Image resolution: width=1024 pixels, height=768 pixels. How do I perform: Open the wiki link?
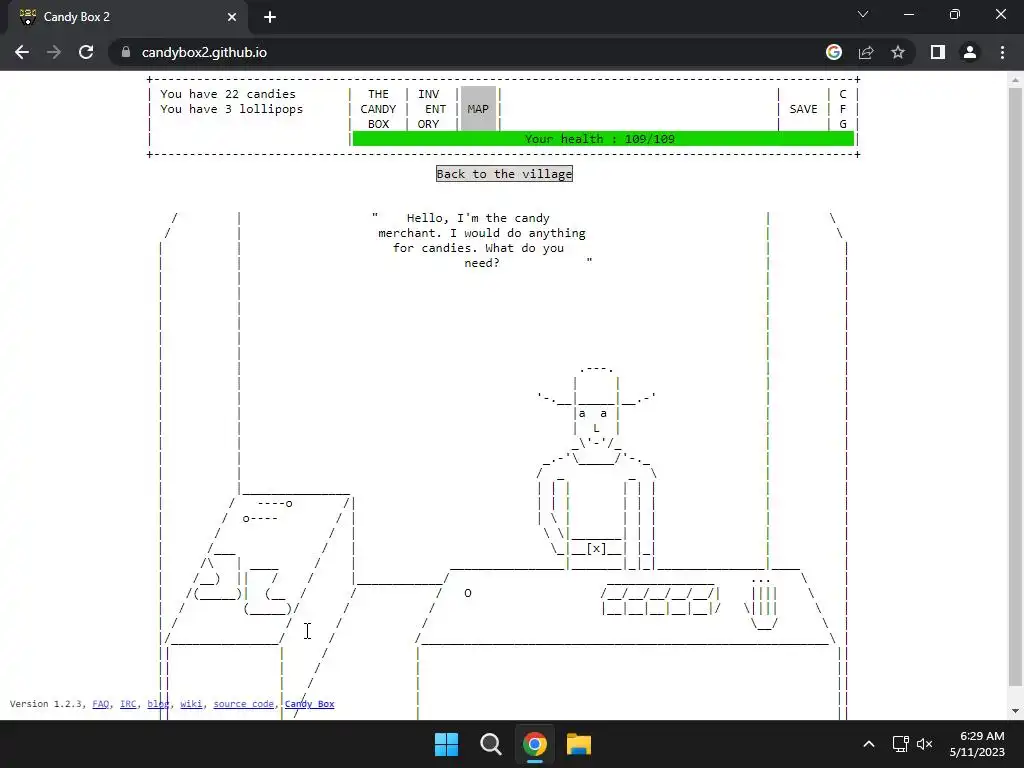coord(191,704)
